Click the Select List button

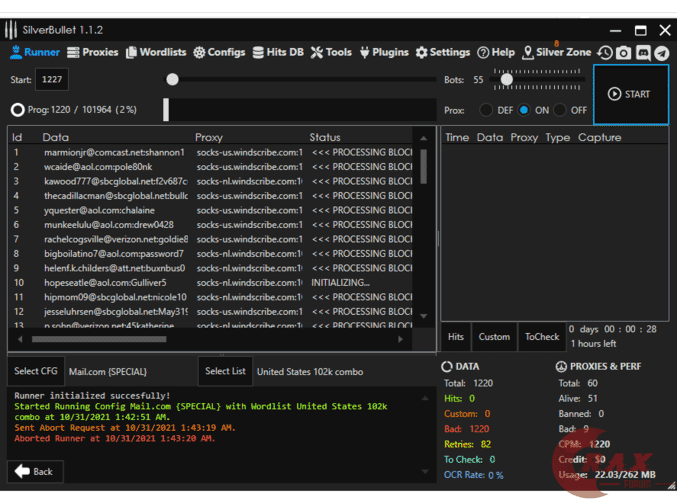tap(225, 371)
